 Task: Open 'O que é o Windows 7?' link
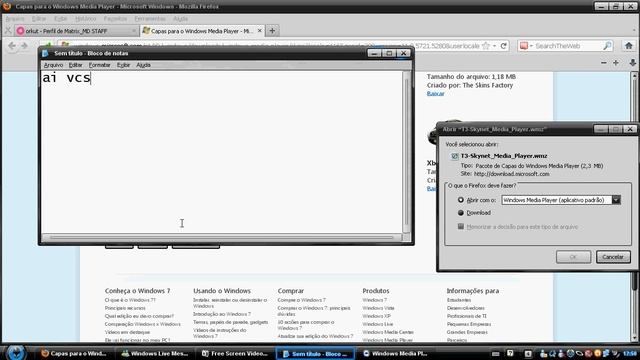point(130,300)
